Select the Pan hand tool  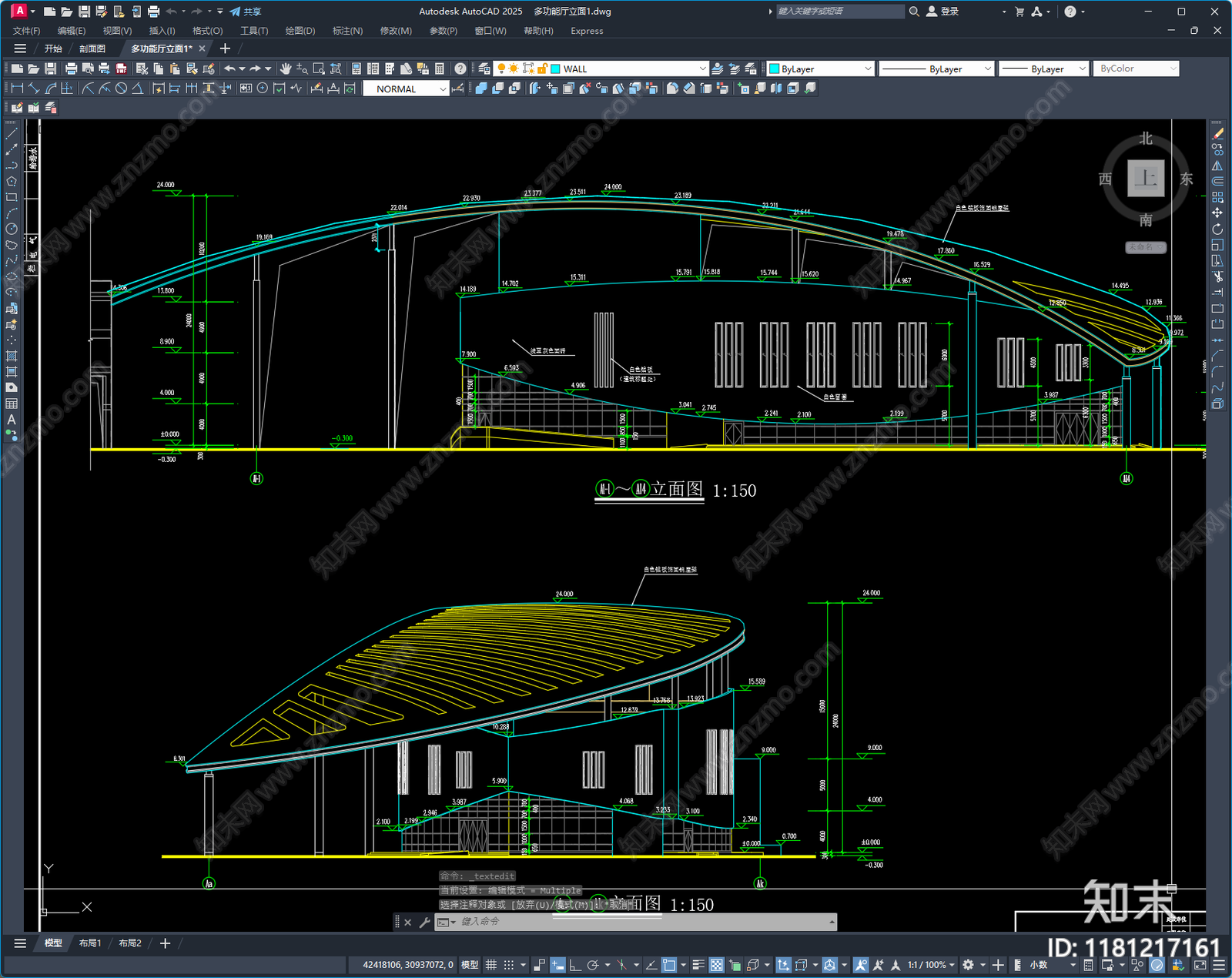click(x=286, y=69)
